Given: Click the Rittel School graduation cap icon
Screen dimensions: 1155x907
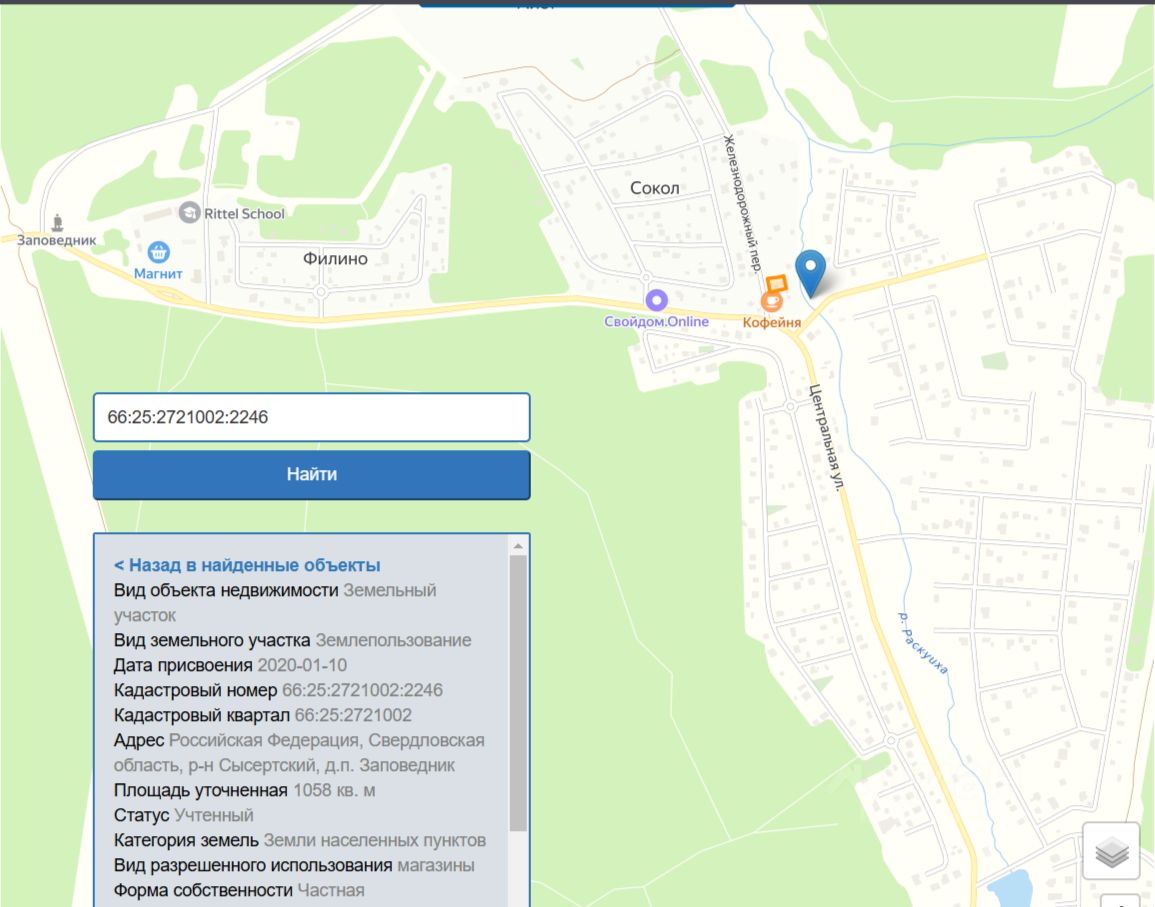Looking at the screenshot, I should click(189, 212).
